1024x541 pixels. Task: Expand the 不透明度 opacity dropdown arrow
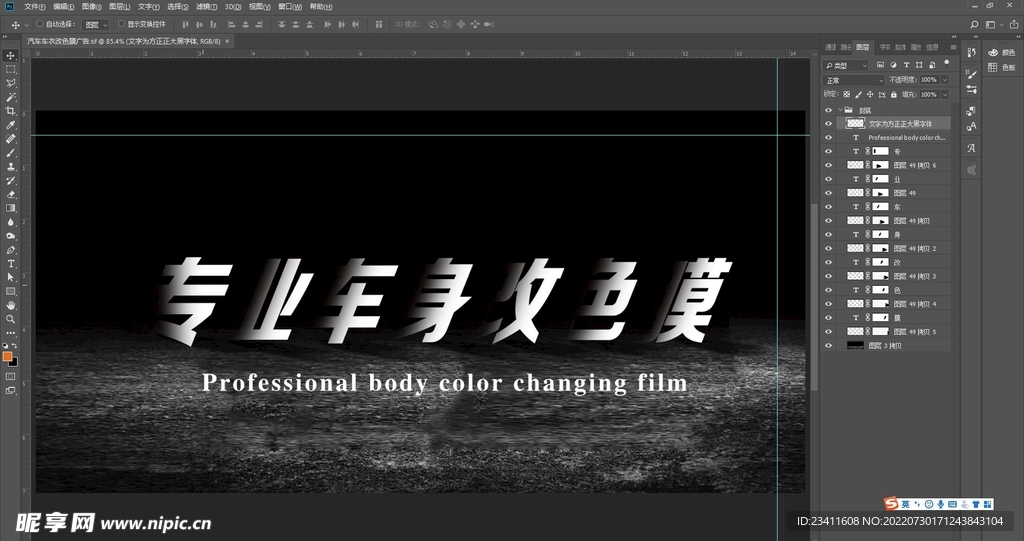[x=945, y=80]
